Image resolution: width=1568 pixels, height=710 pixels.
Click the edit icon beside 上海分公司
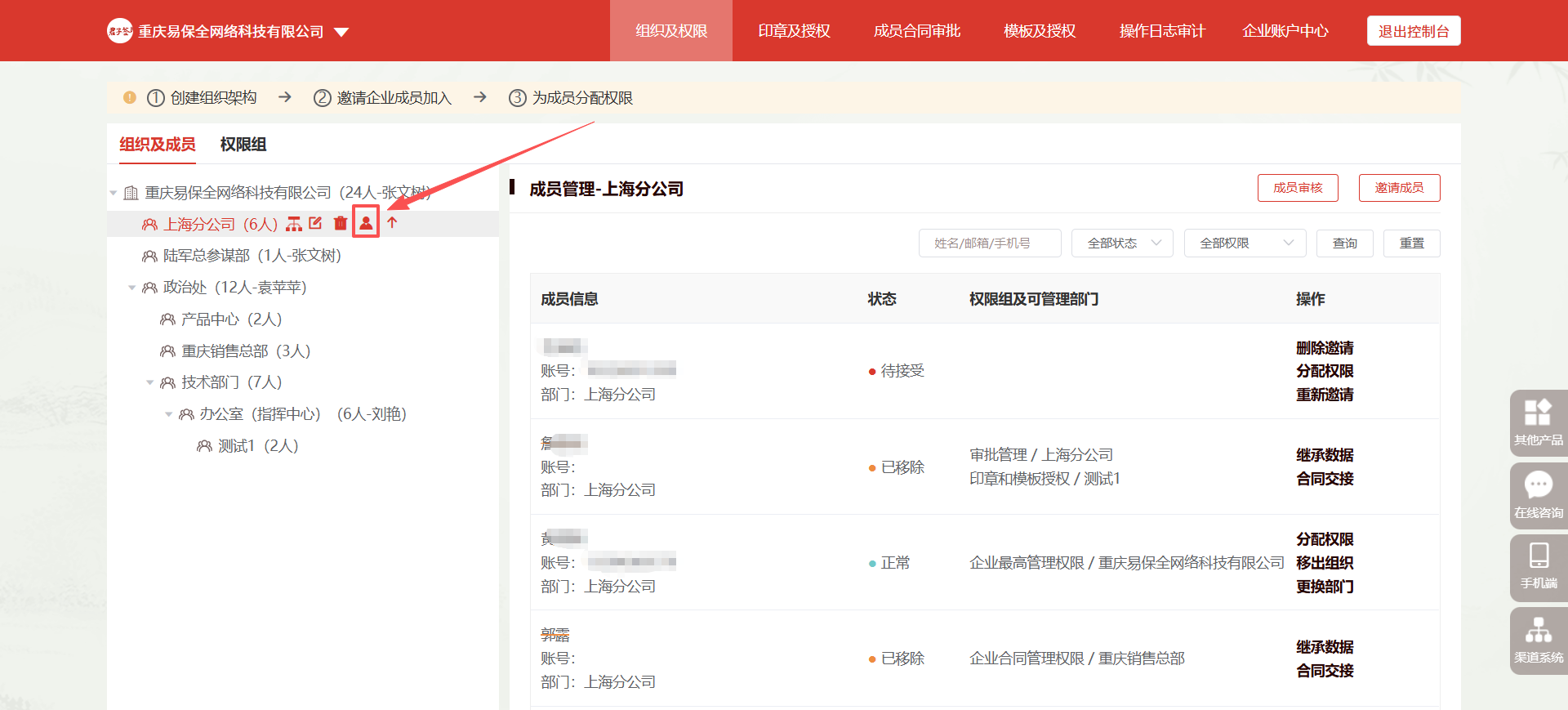pos(316,223)
